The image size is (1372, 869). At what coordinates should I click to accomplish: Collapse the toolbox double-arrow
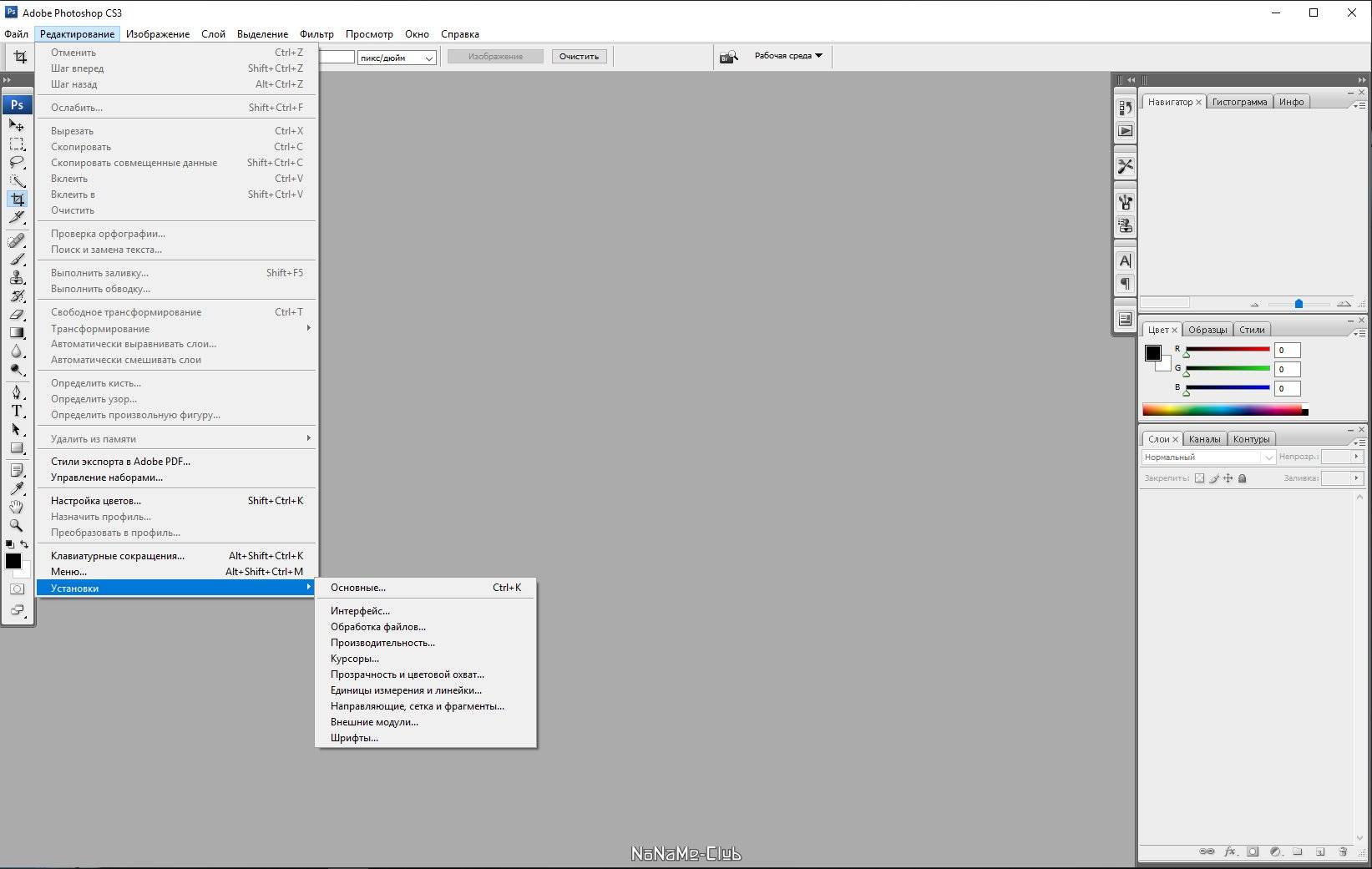click(7, 79)
